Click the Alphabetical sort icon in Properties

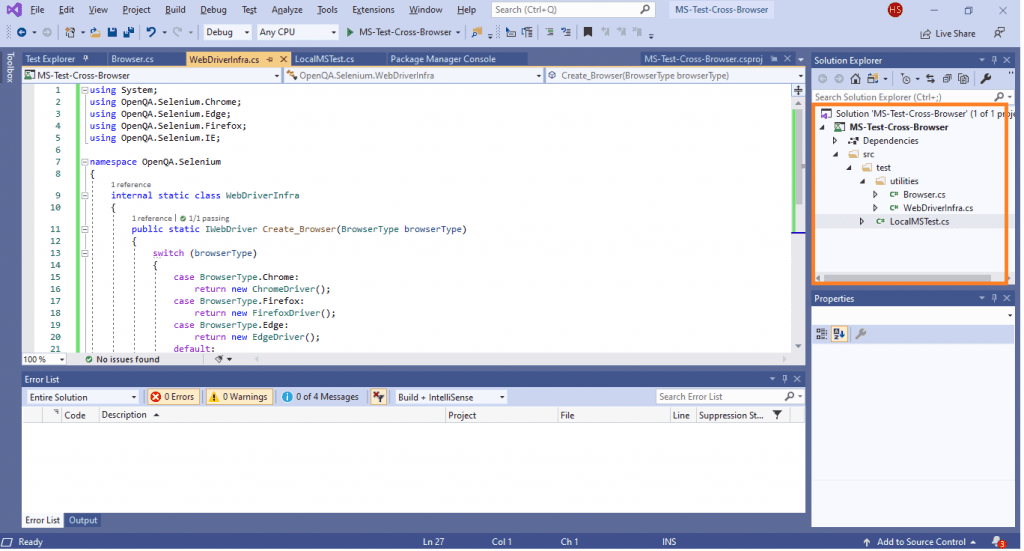838,334
